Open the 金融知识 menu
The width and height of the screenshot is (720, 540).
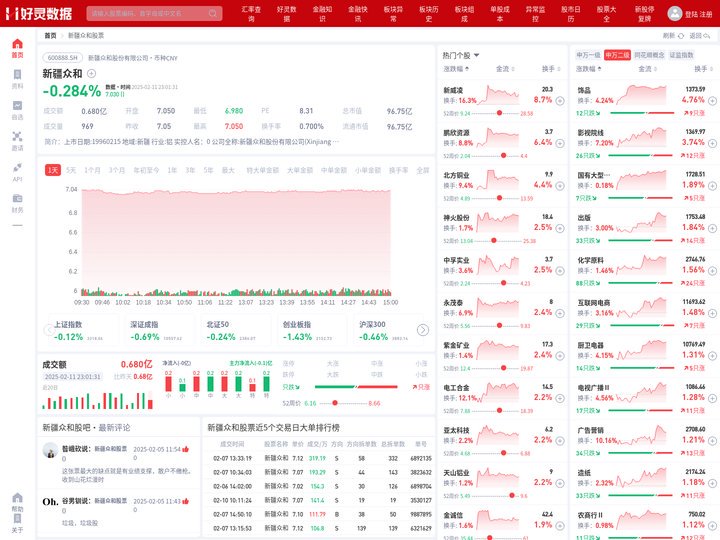[322, 14]
